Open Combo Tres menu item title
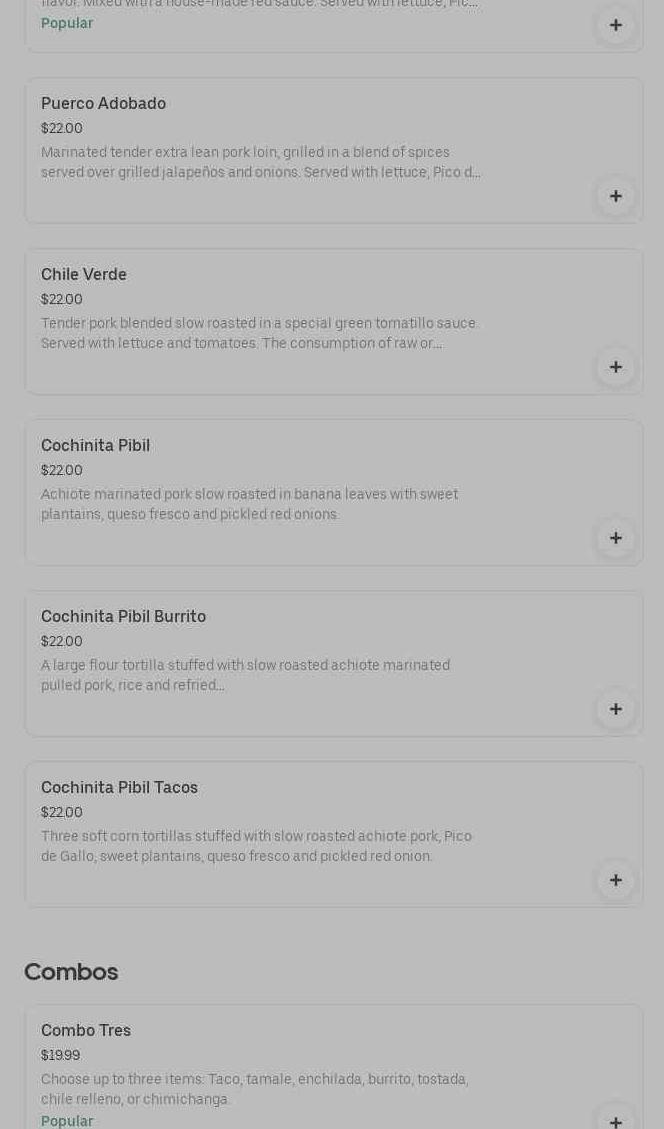Image resolution: width=664 pixels, height=1129 pixels. [x=86, y=1031]
